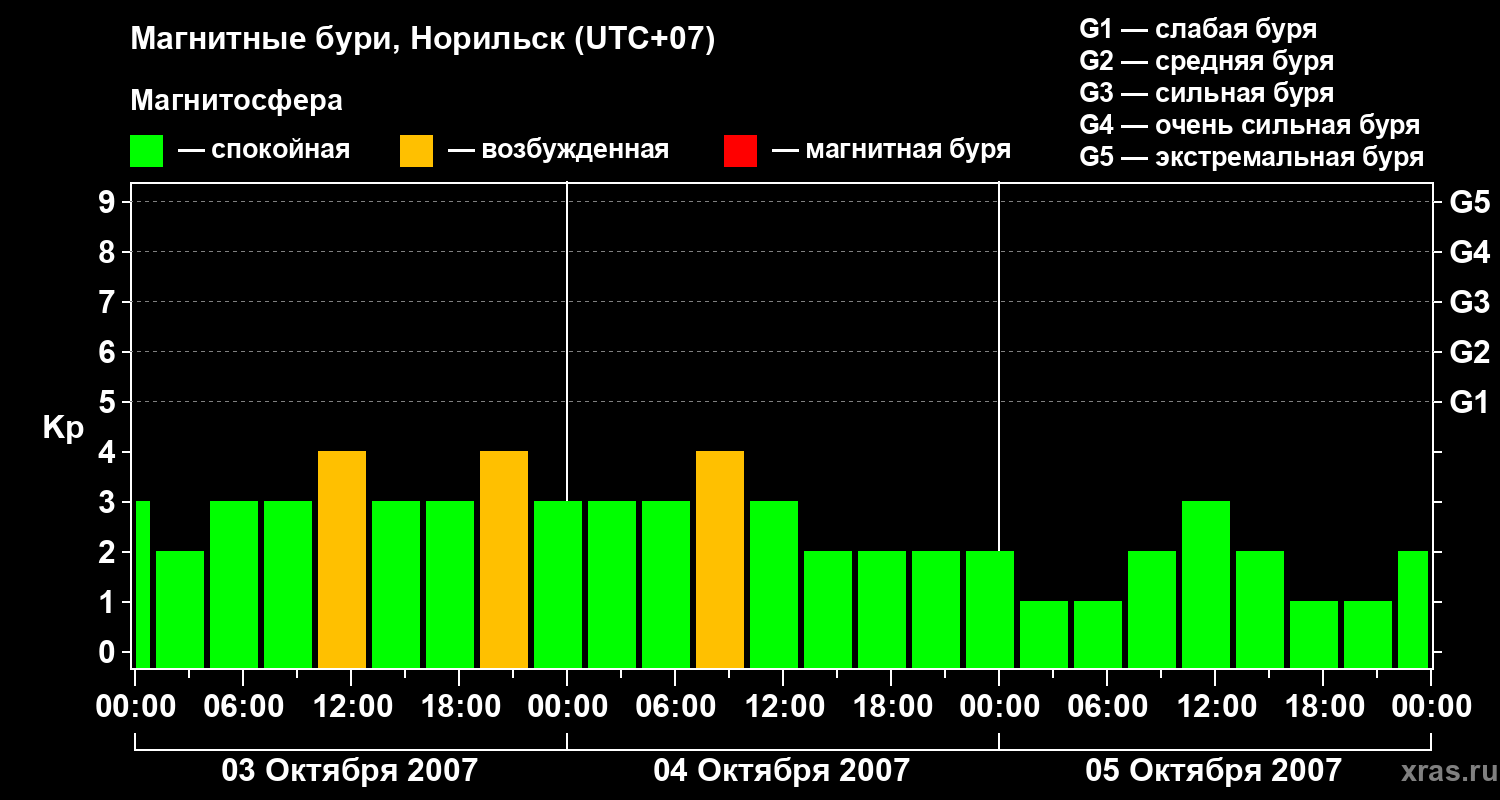Click the 'Магнитосфера' heading
1500x800 pixels.
tap(237, 101)
